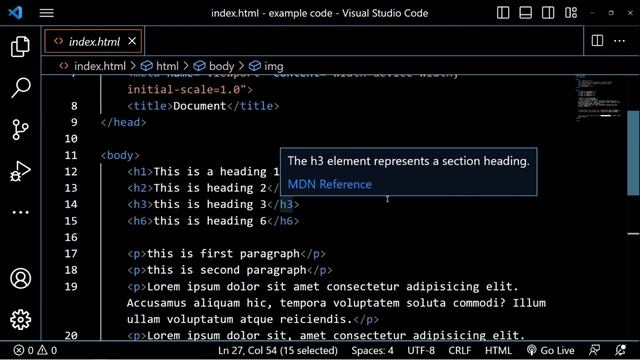Image resolution: width=640 pixels, height=360 pixels.
Task: Click hover tooltip text about h3 element
Action: click(x=409, y=161)
